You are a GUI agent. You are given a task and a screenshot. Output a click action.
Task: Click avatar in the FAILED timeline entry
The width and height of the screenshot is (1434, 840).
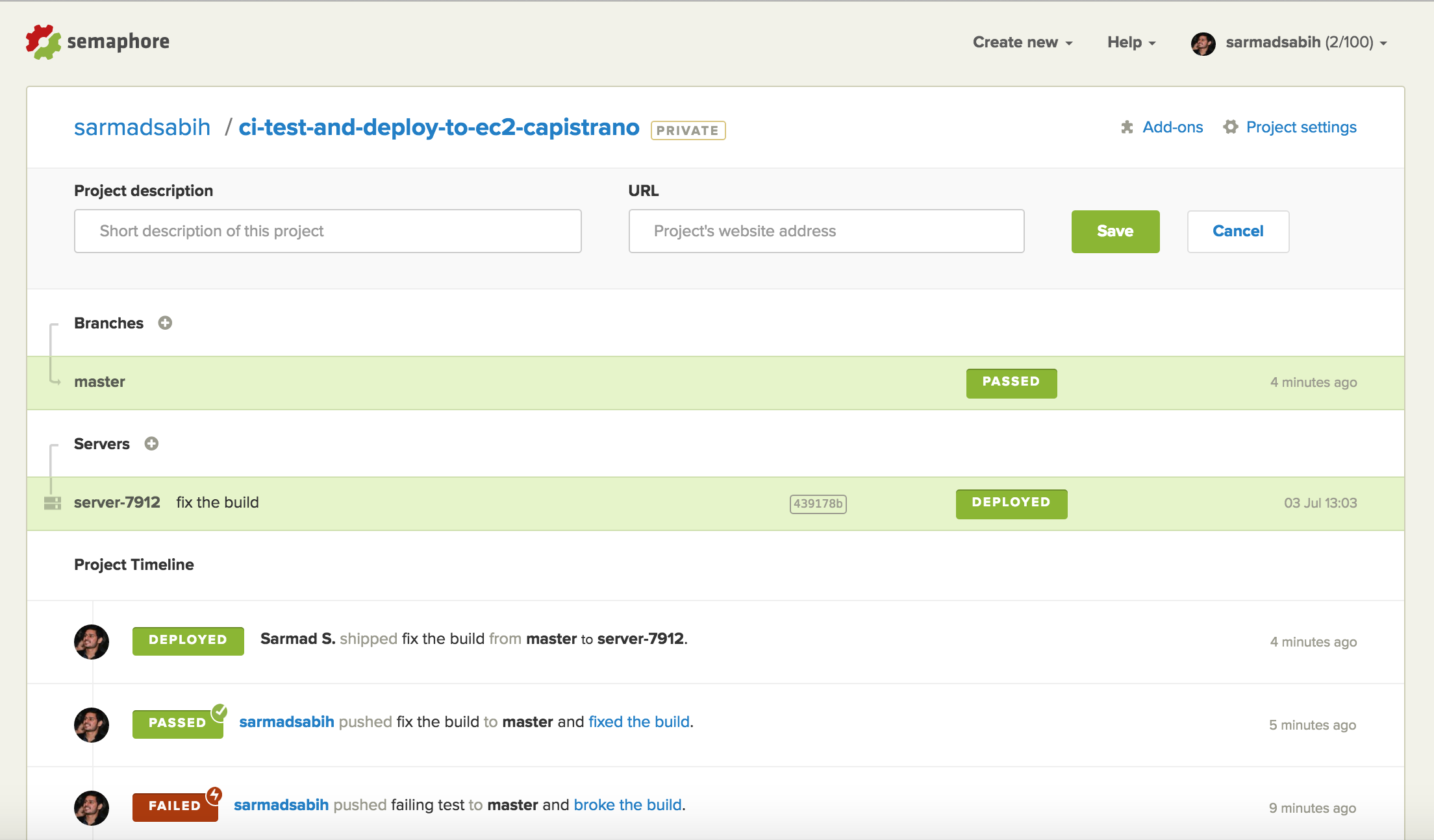[92, 808]
